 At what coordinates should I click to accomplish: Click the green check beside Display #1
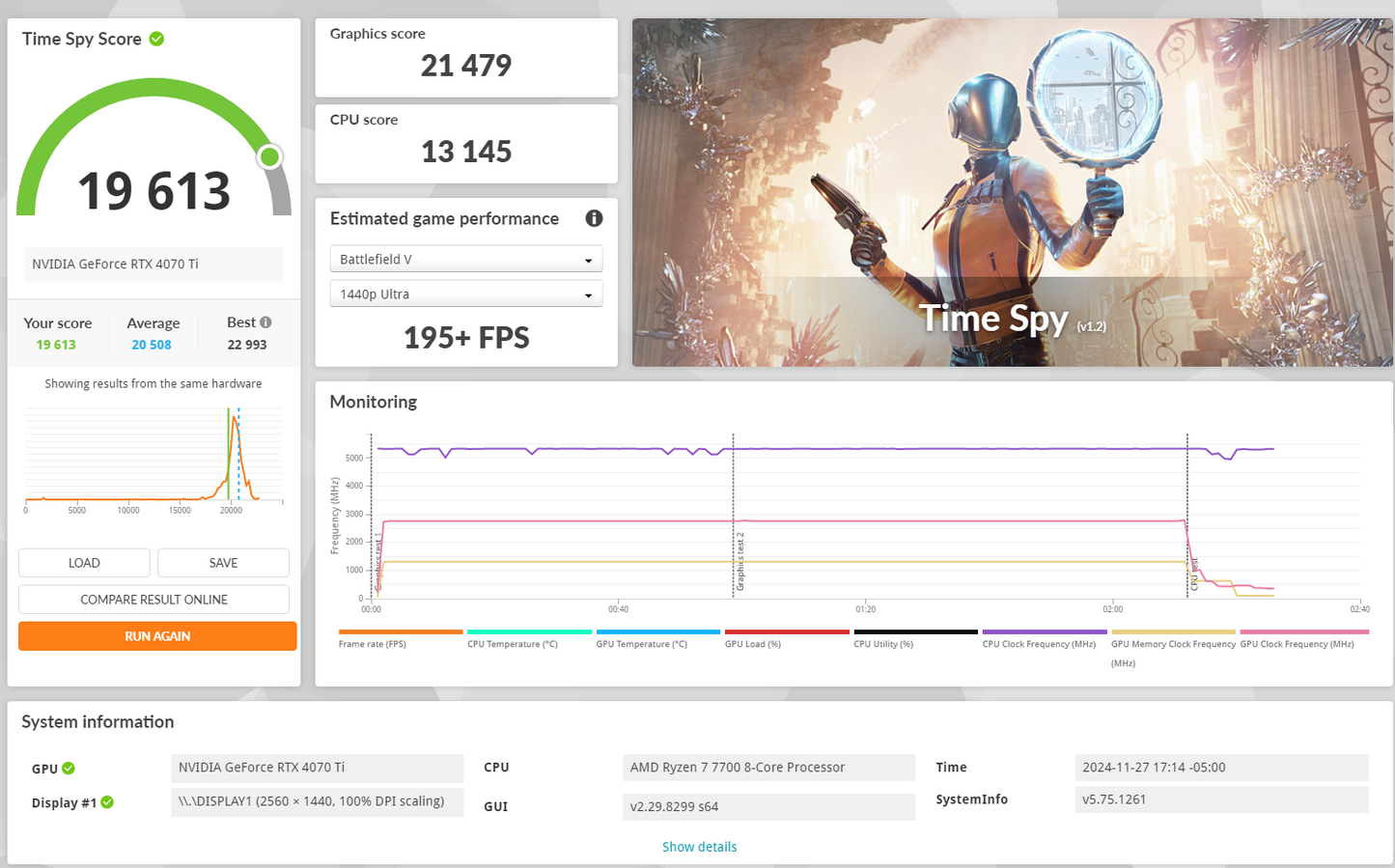[107, 802]
